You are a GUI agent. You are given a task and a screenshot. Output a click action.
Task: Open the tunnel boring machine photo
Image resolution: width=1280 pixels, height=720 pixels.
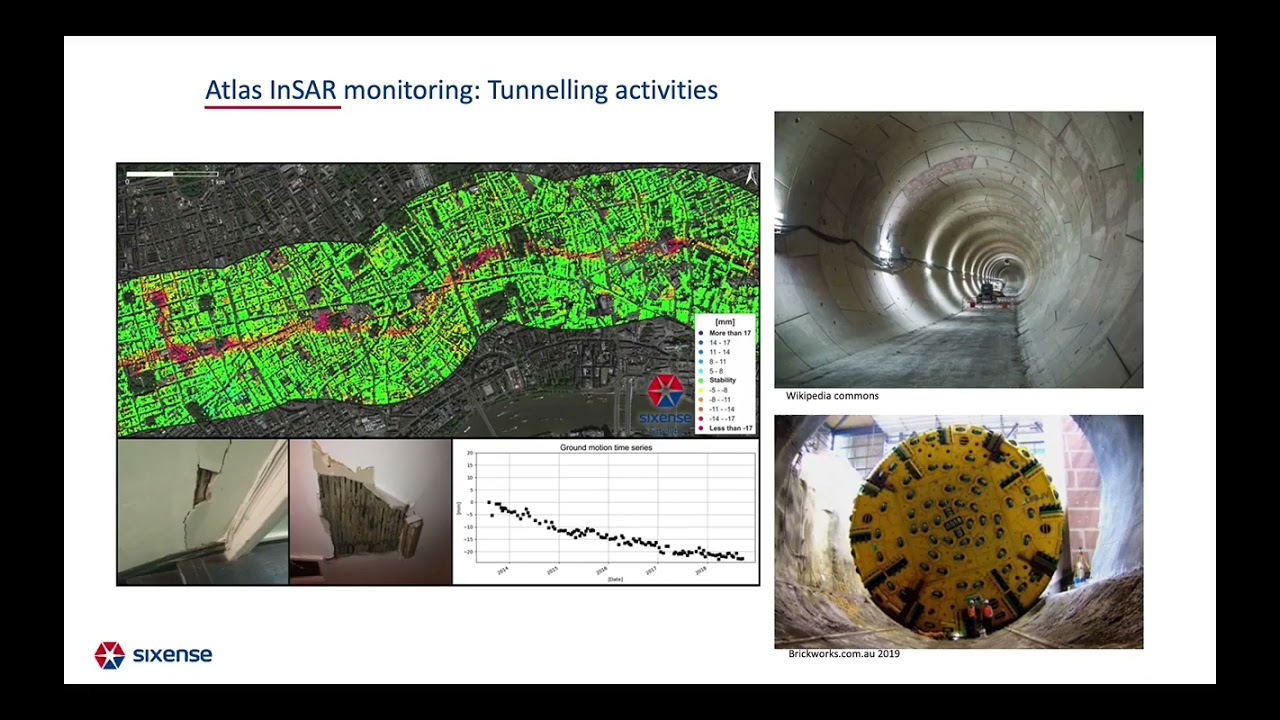coord(958,532)
